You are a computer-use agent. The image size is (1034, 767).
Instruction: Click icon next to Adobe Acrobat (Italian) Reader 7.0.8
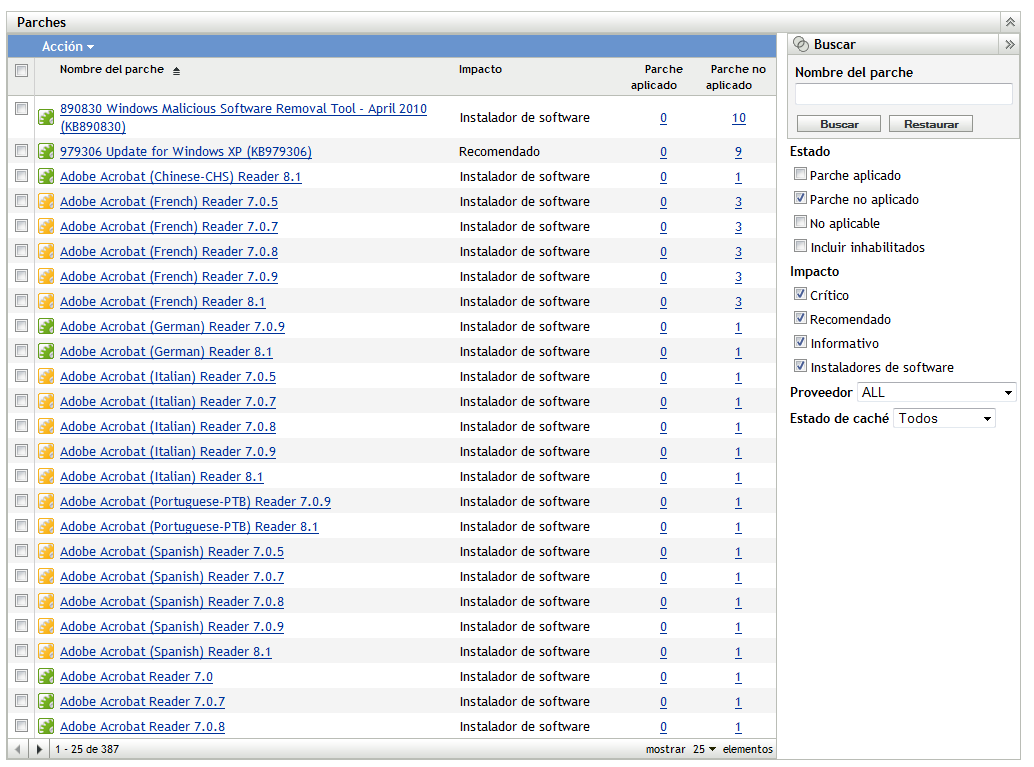click(46, 427)
